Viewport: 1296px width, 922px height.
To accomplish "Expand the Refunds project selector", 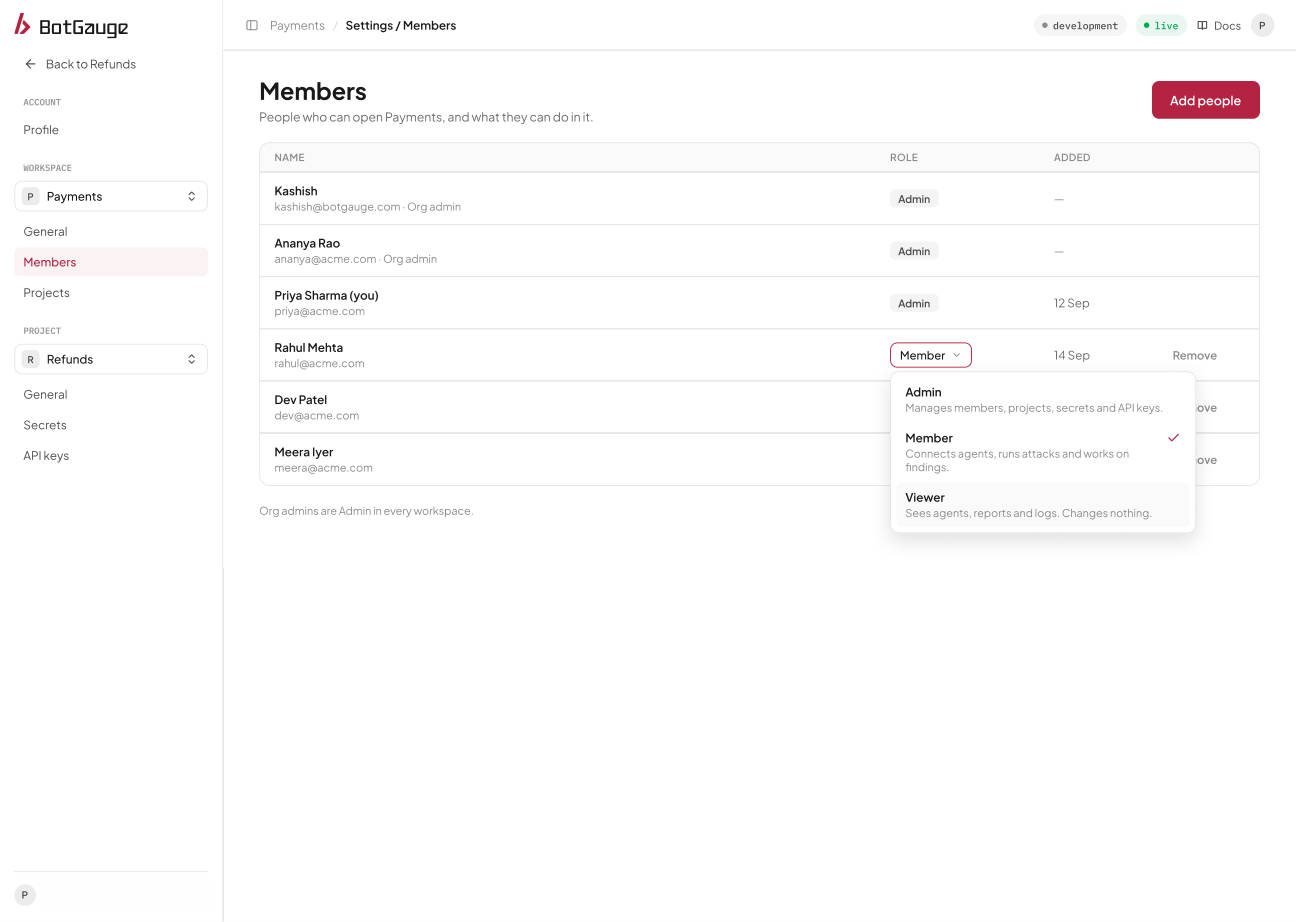I will 111,359.
